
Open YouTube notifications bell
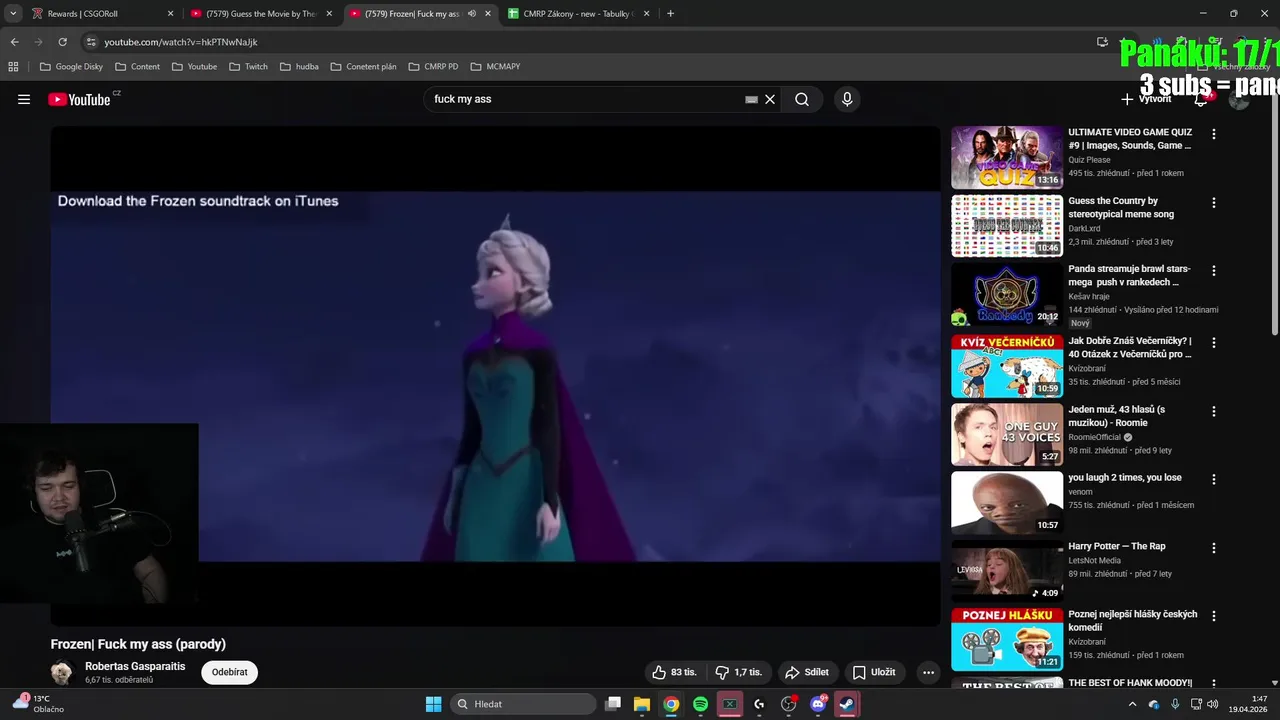(1202, 99)
